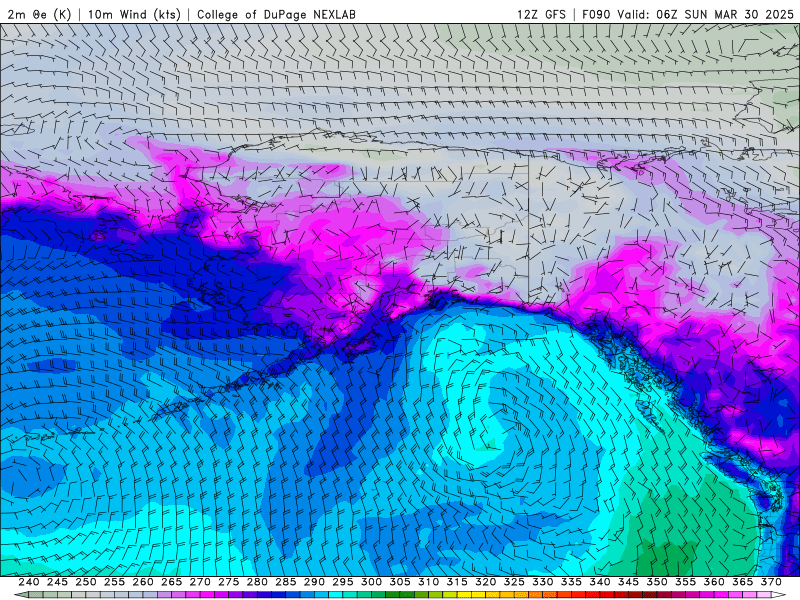Click the '12Z GFS' model run label
800x600 pixels.
[541, 14]
